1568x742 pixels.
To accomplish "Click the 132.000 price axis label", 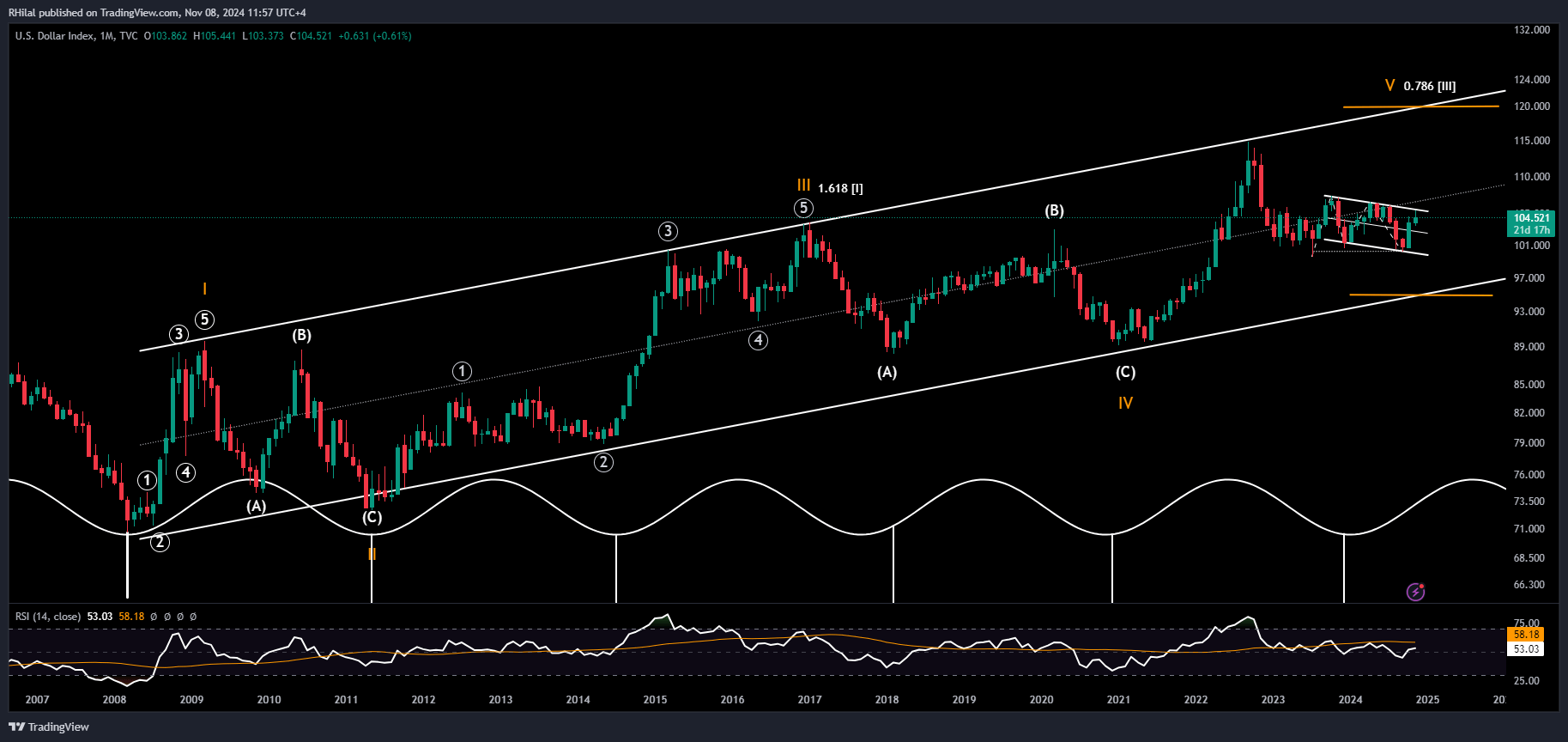I will point(1532,29).
